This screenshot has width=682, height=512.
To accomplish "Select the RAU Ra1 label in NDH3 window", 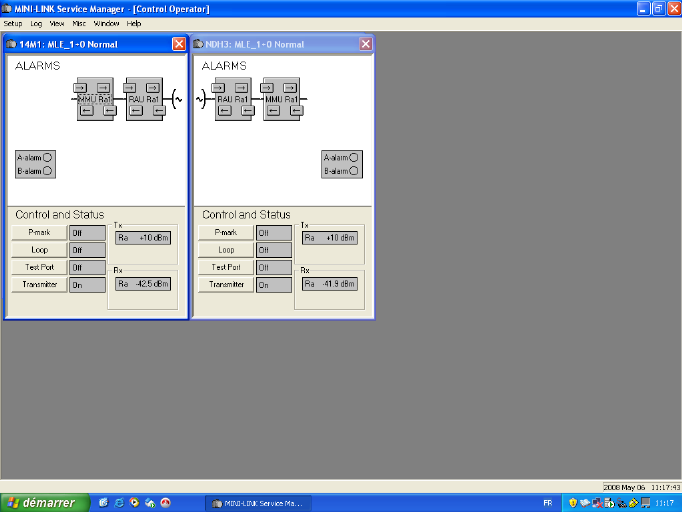I will (233, 99).
